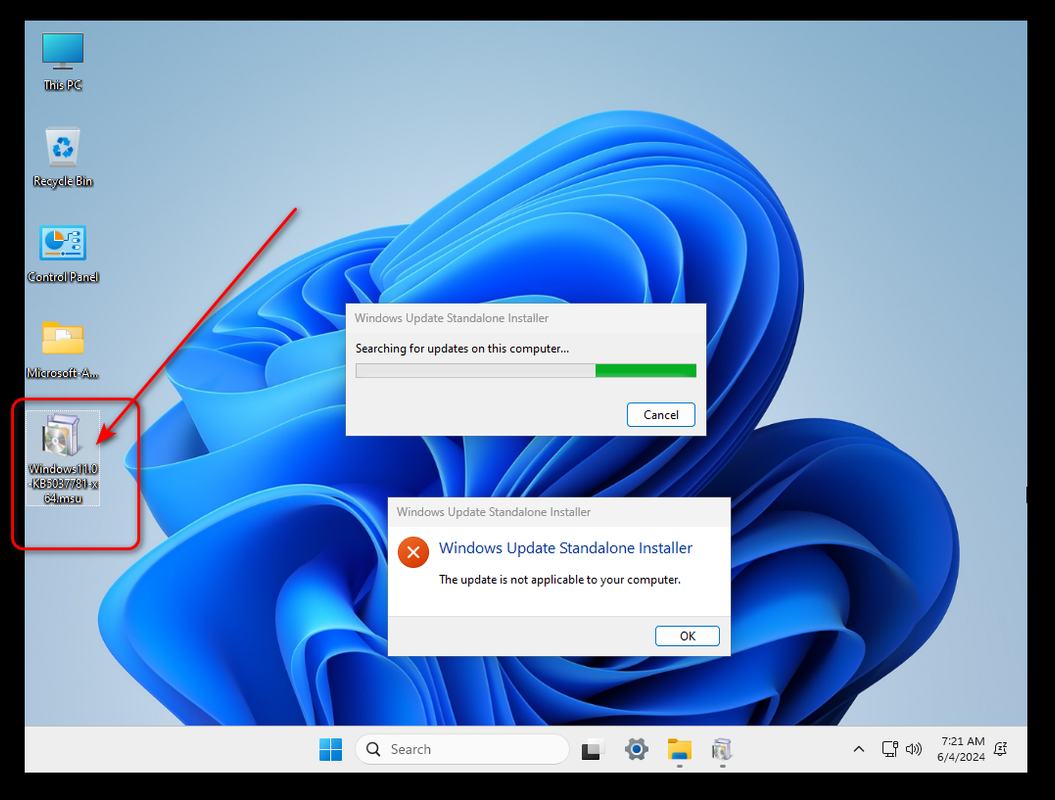Open Settings gear icon on the taskbar
This screenshot has width=1055, height=800.
pos(636,749)
